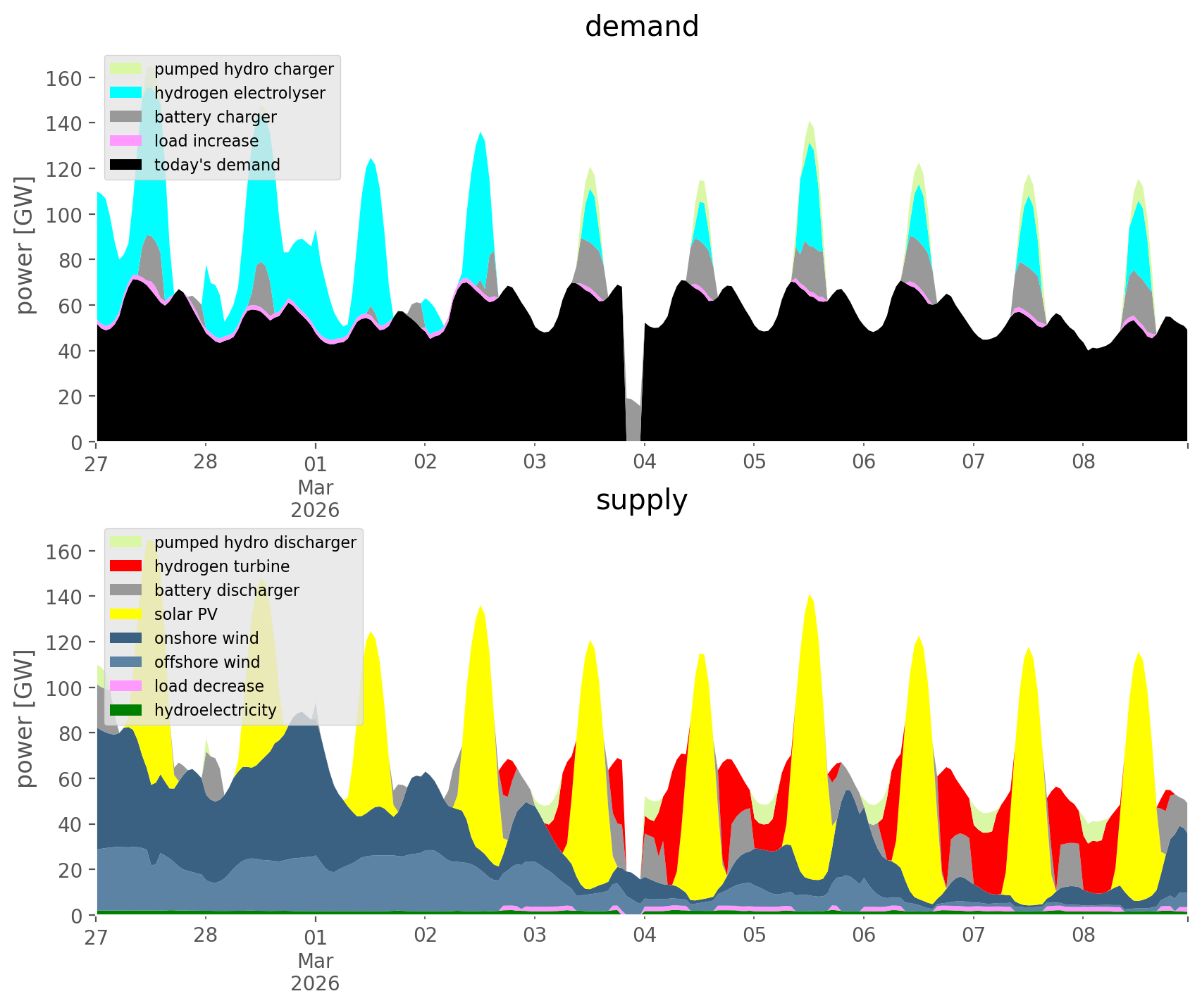Click the dark blue onshore wind legend swatch

point(127,638)
